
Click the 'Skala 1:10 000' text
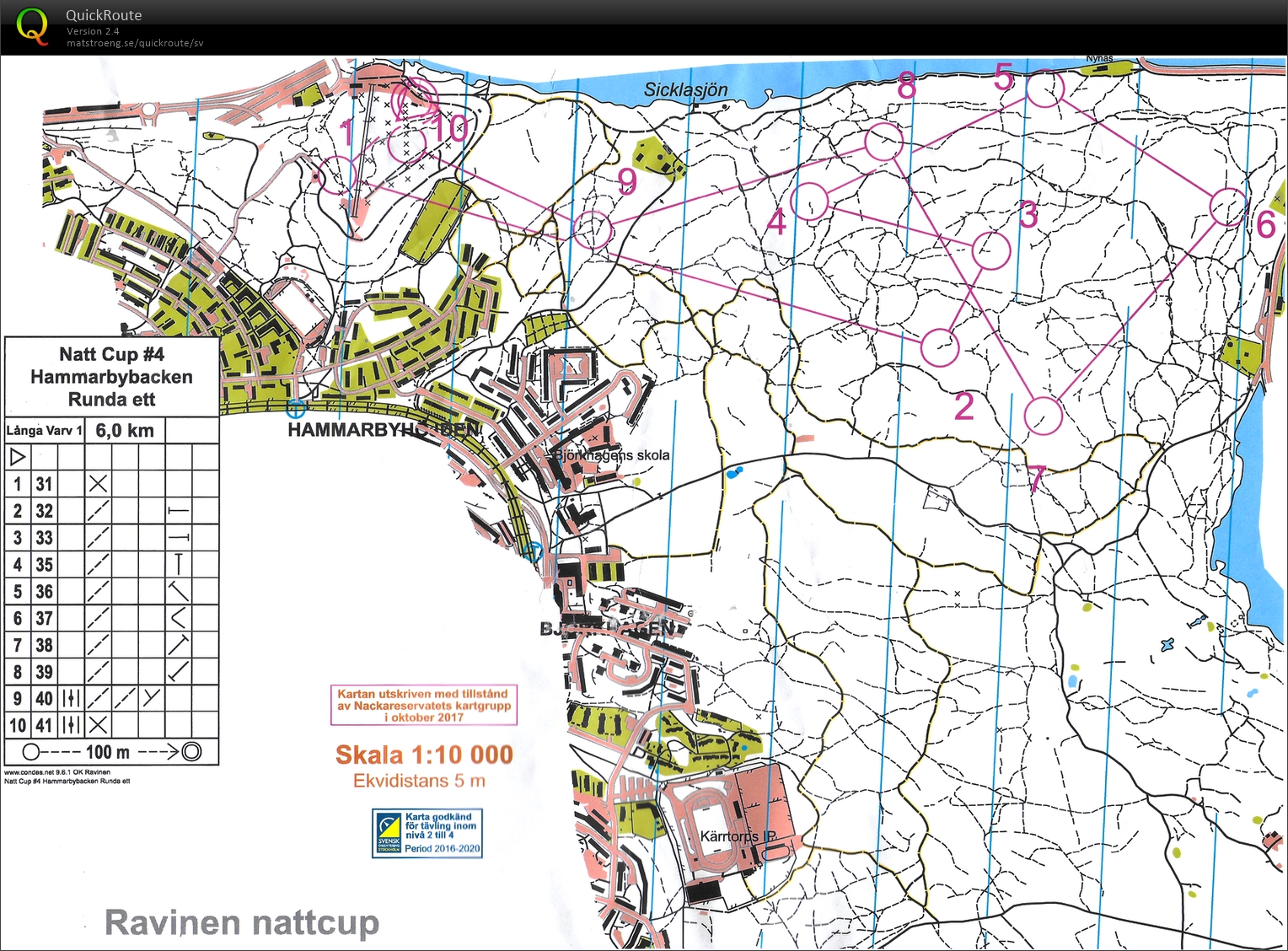[424, 755]
